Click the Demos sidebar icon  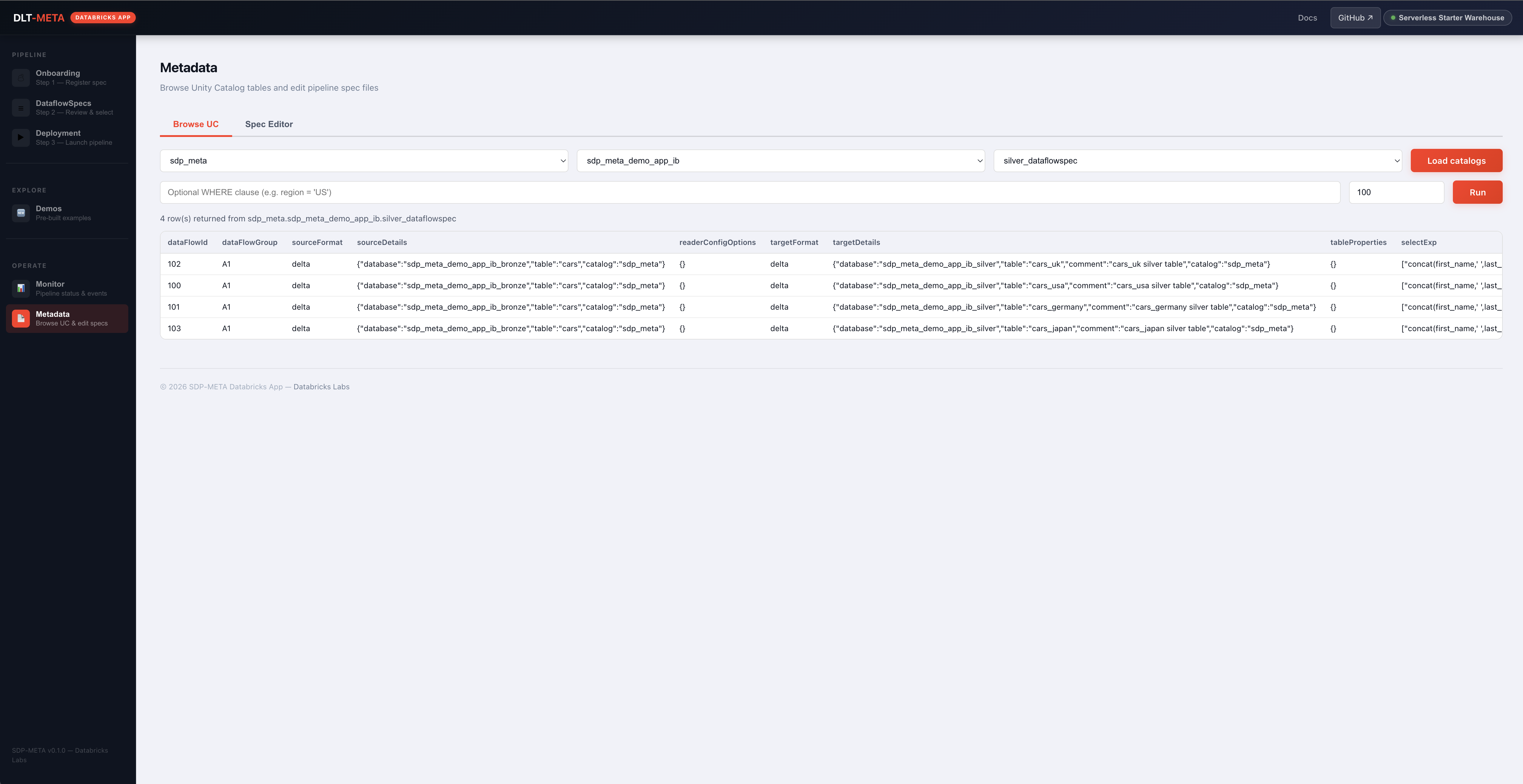21,213
